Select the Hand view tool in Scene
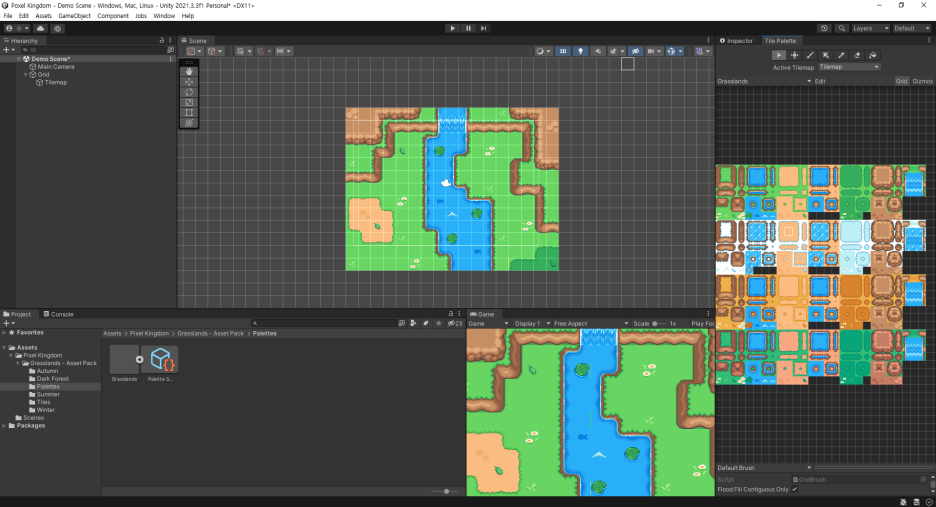The image size is (936, 507). point(189,71)
